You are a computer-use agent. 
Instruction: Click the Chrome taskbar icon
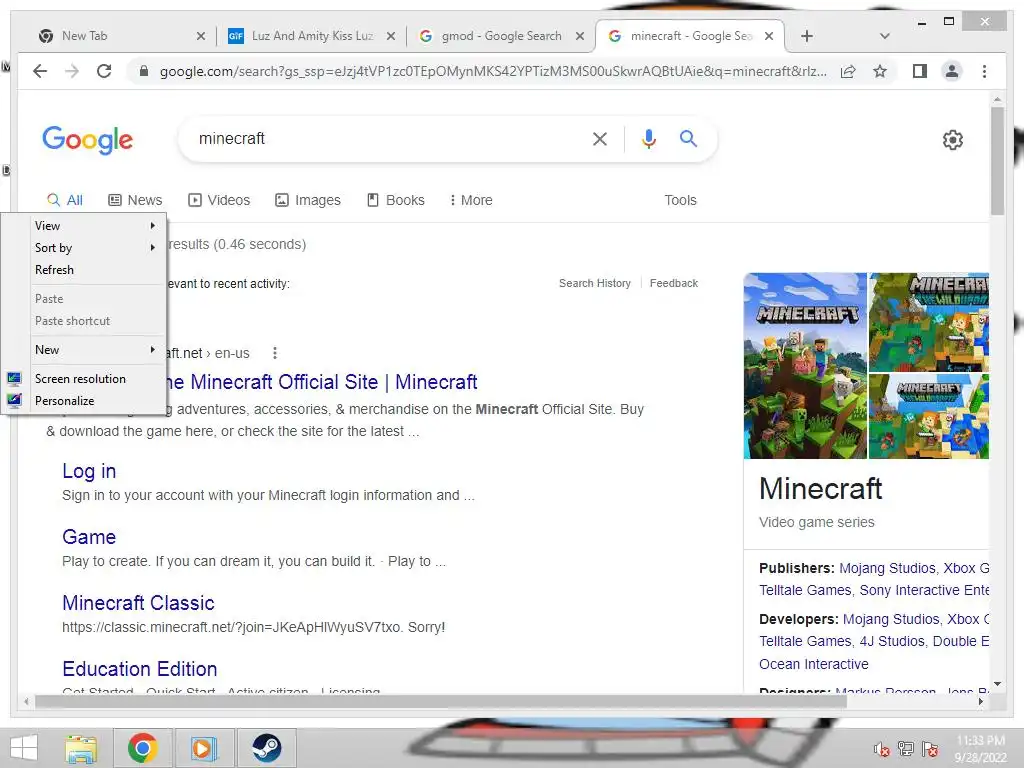142,748
